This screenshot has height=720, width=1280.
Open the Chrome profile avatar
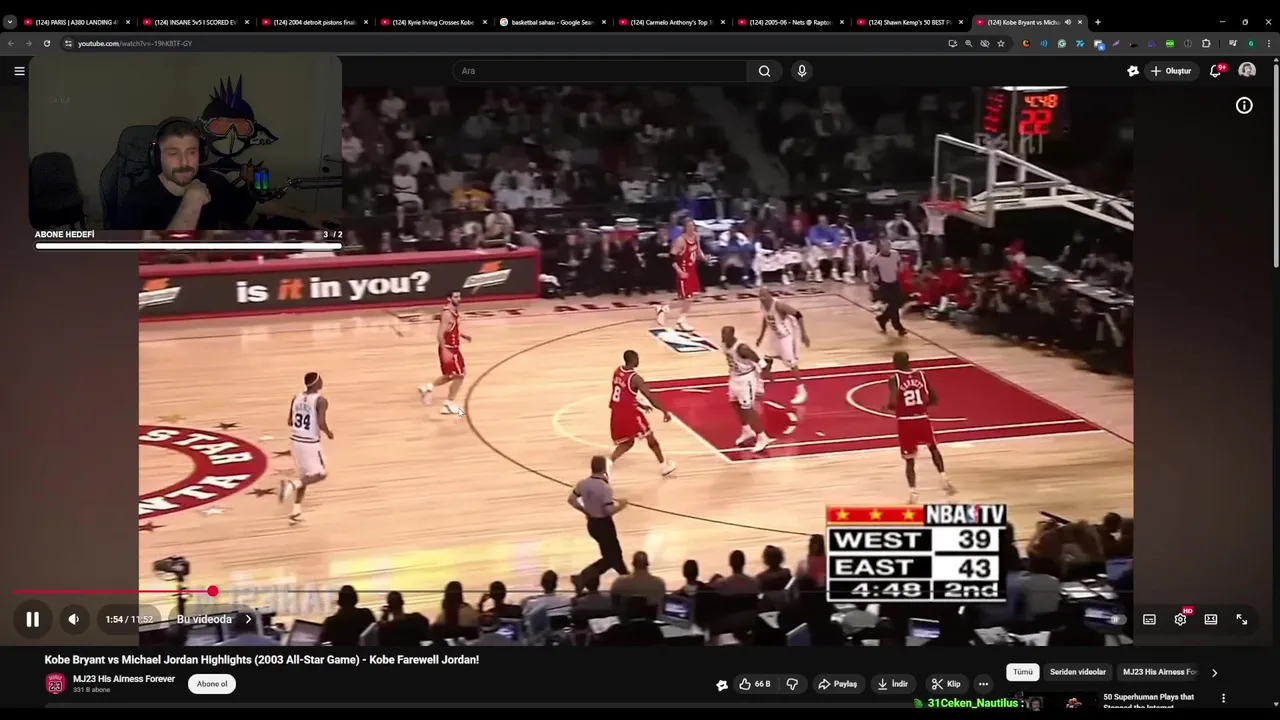tap(1251, 44)
